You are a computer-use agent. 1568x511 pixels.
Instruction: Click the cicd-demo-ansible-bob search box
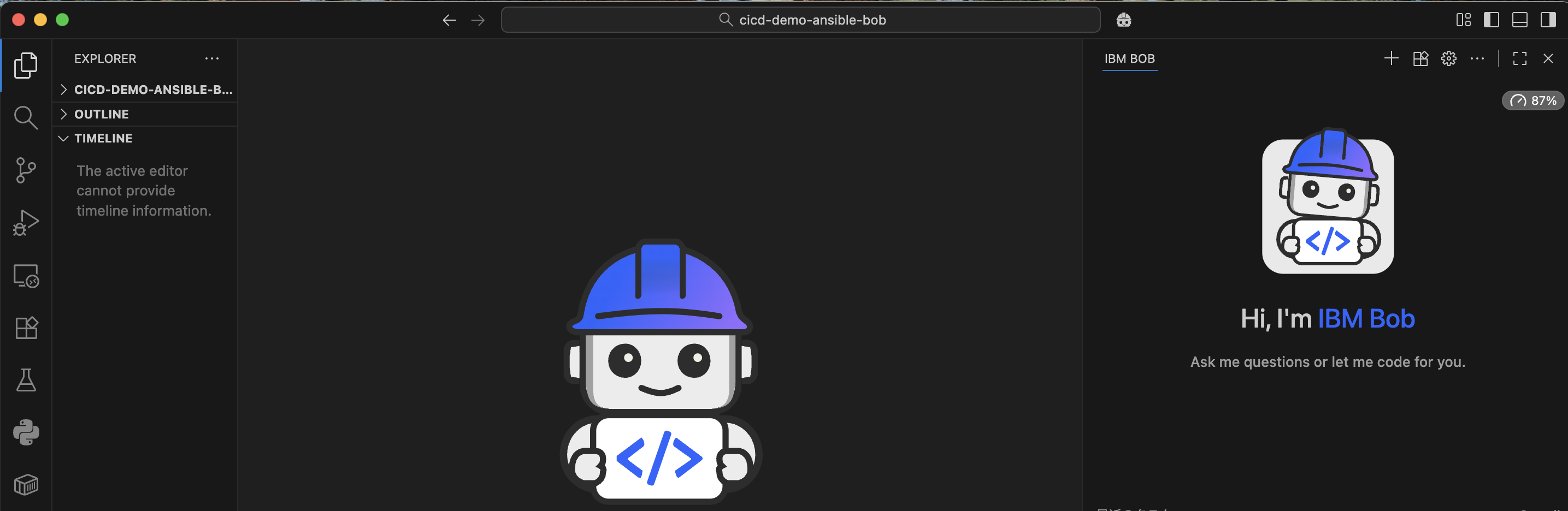pyautogui.click(x=800, y=20)
